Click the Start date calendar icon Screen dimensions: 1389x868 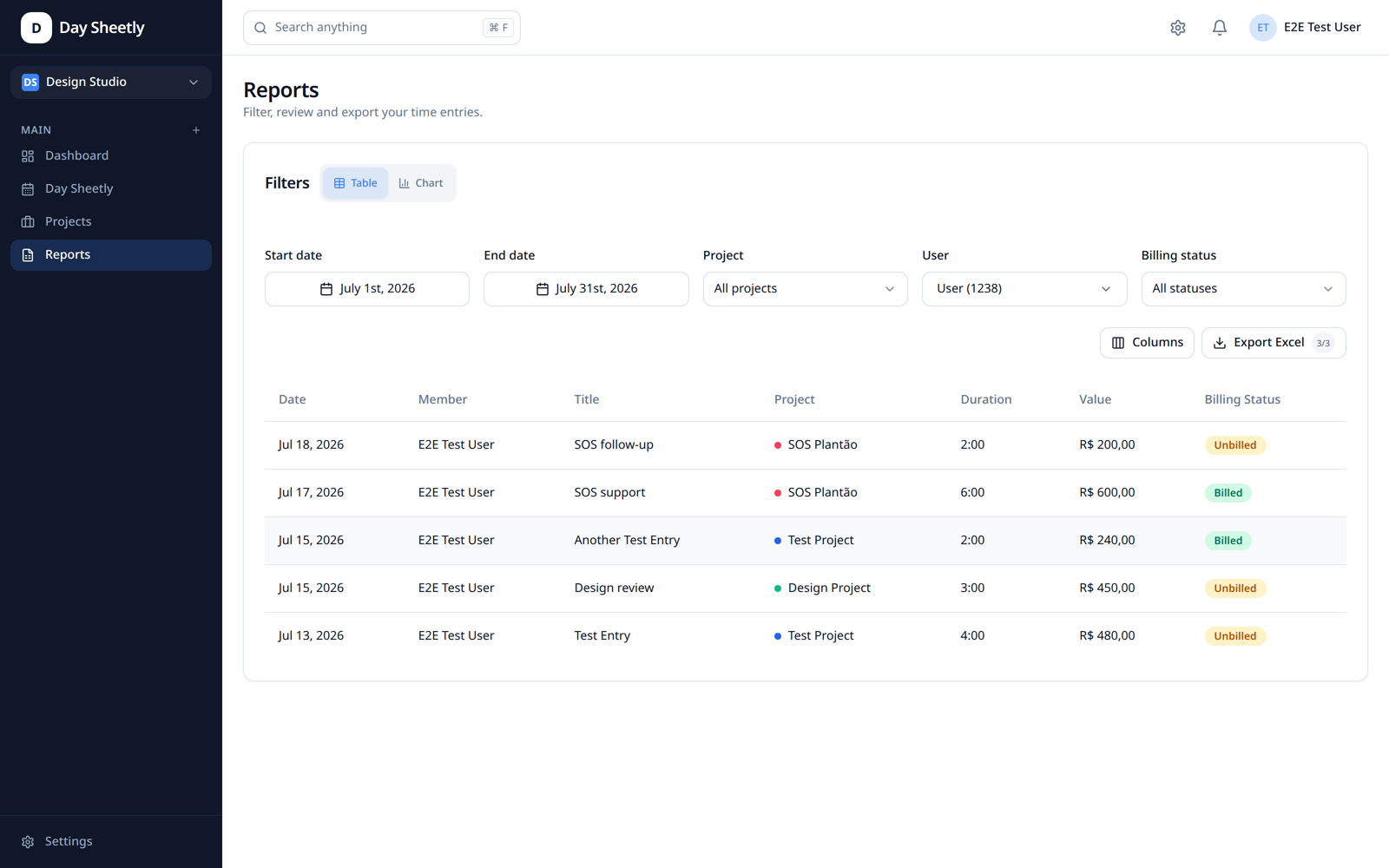click(x=326, y=289)
